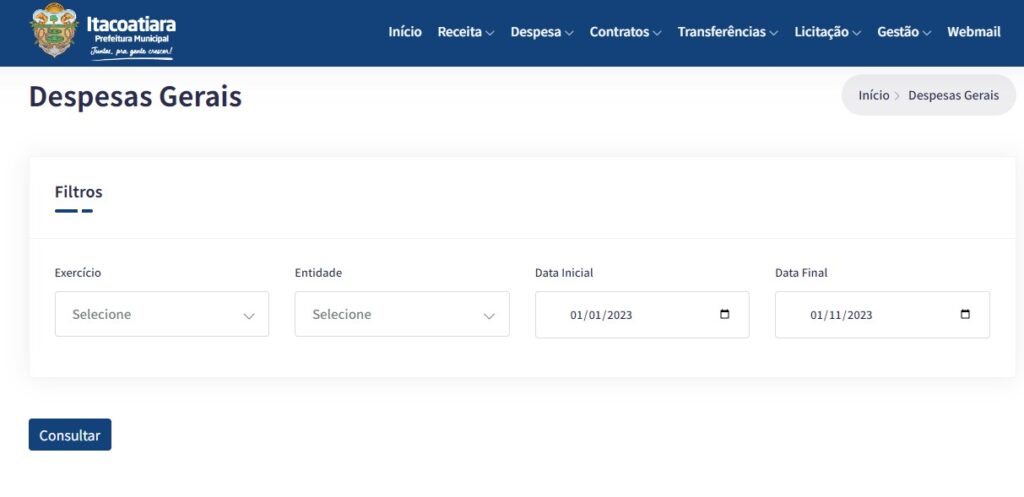This screenshot has height=497, width=1024.
Task: Click the Data Final date field
Action: (882, 315)
